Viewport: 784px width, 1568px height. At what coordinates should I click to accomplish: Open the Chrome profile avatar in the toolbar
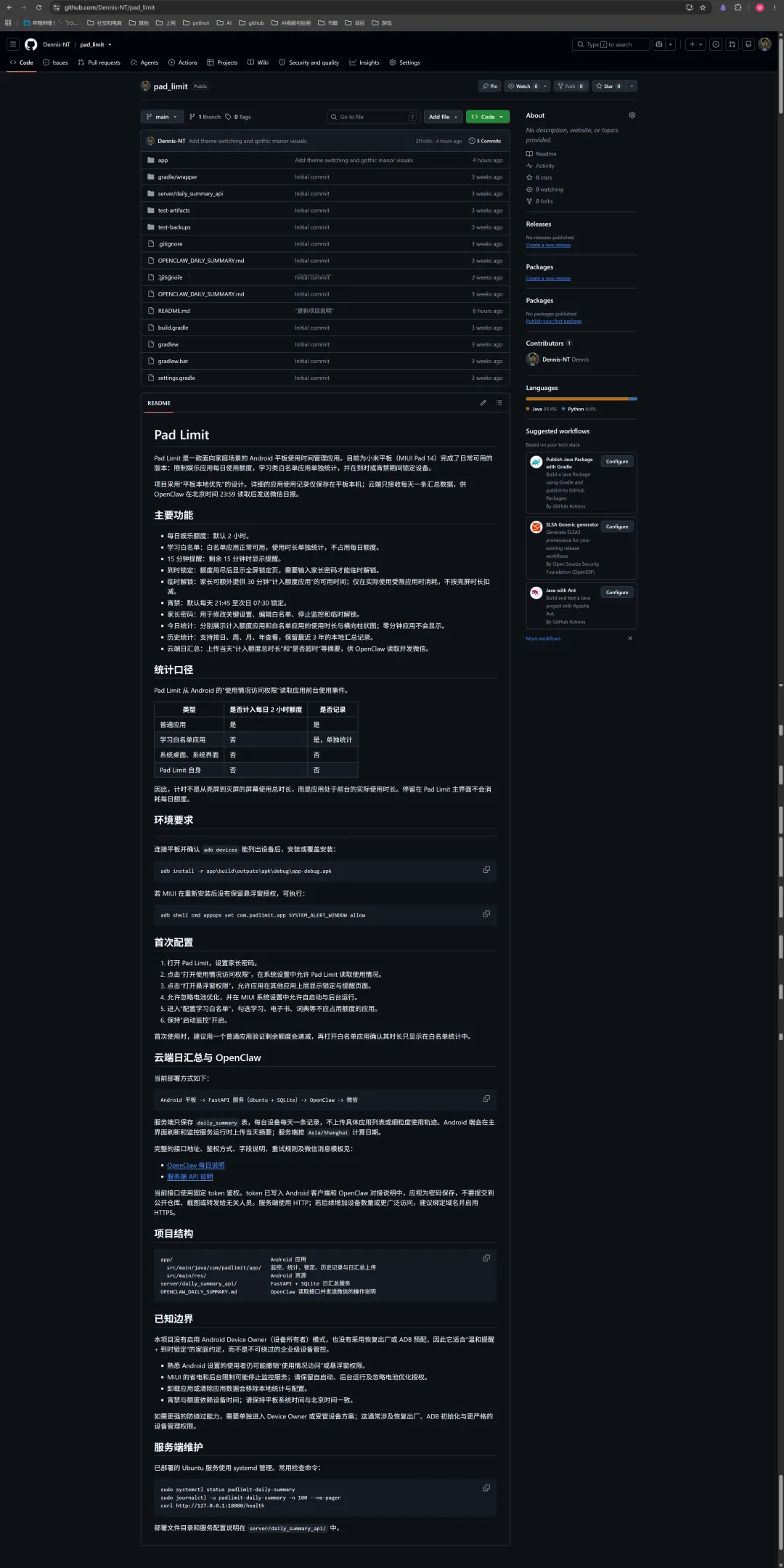[759, 7]
